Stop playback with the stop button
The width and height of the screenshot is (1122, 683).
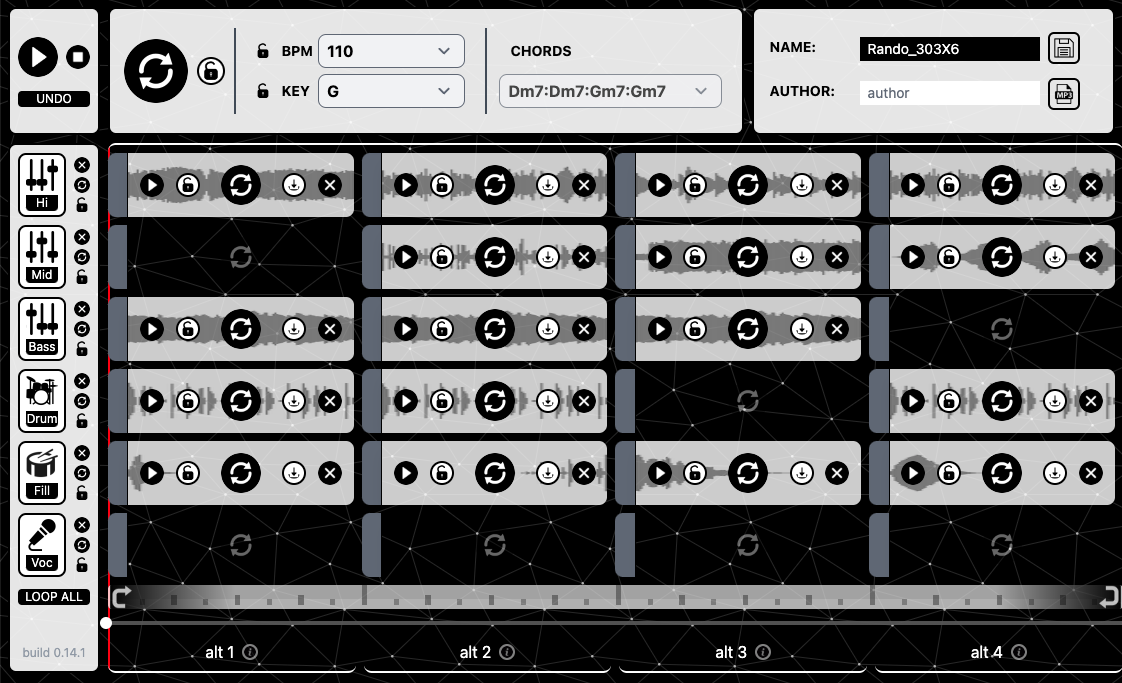pyautogui.click(x=78, y=57)
